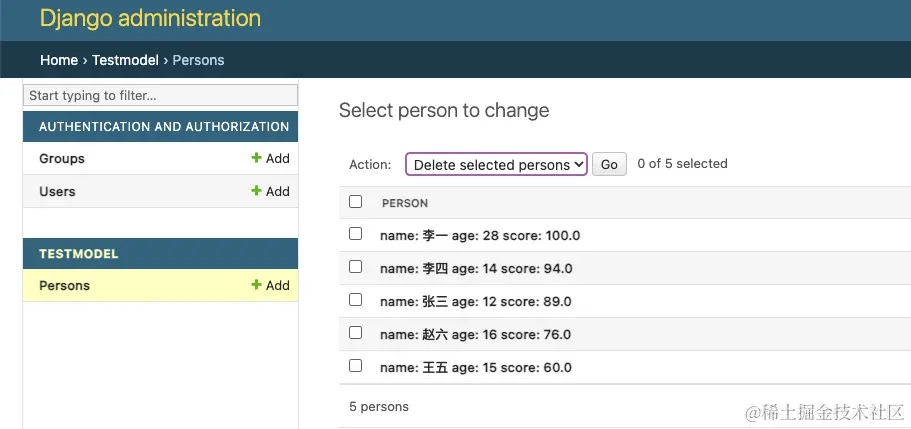Image resolution: width=911 pixels, height=429 pixels.
Task: Check the box for 李一 row
Action: [x=355, y=234]
